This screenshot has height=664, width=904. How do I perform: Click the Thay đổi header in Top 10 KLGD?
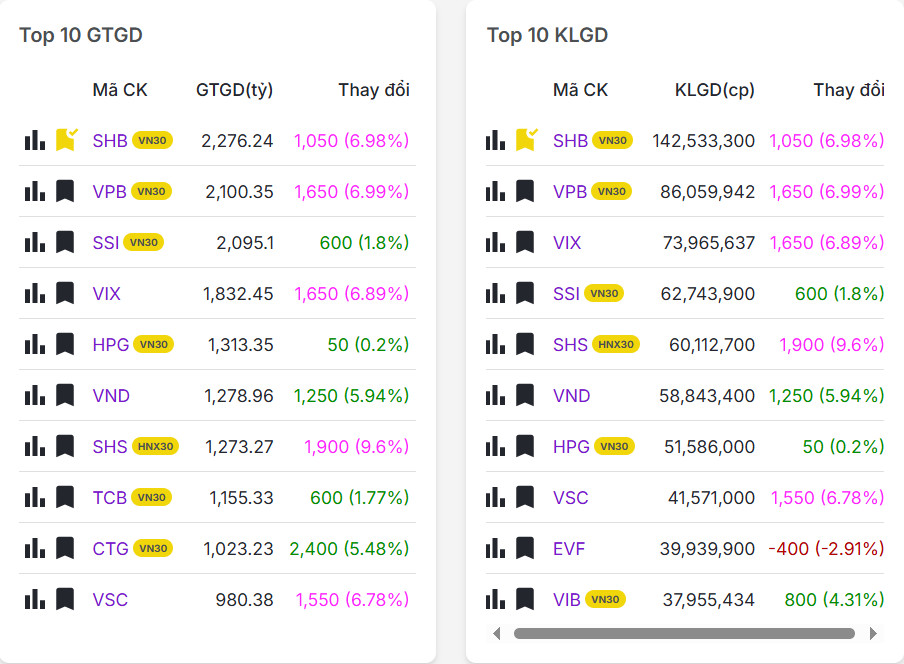[x=849, y=90]
